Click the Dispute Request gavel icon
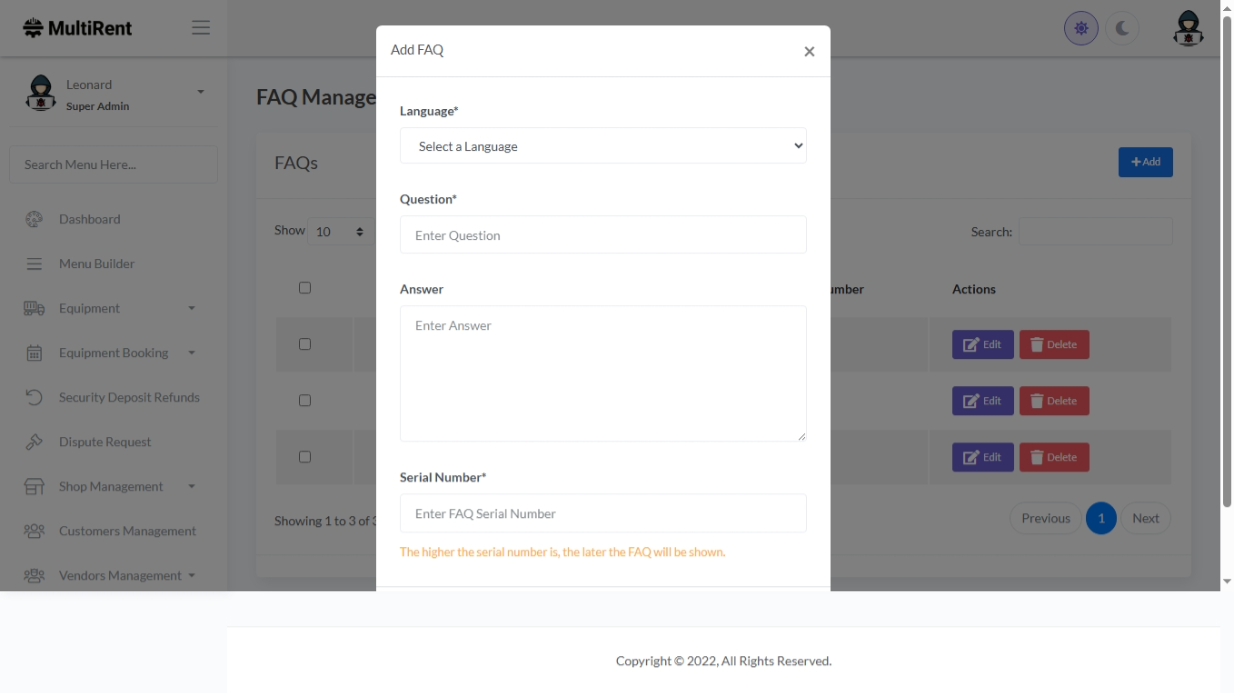The height and width of the screenshot is (693, 1234). point(34,442)
